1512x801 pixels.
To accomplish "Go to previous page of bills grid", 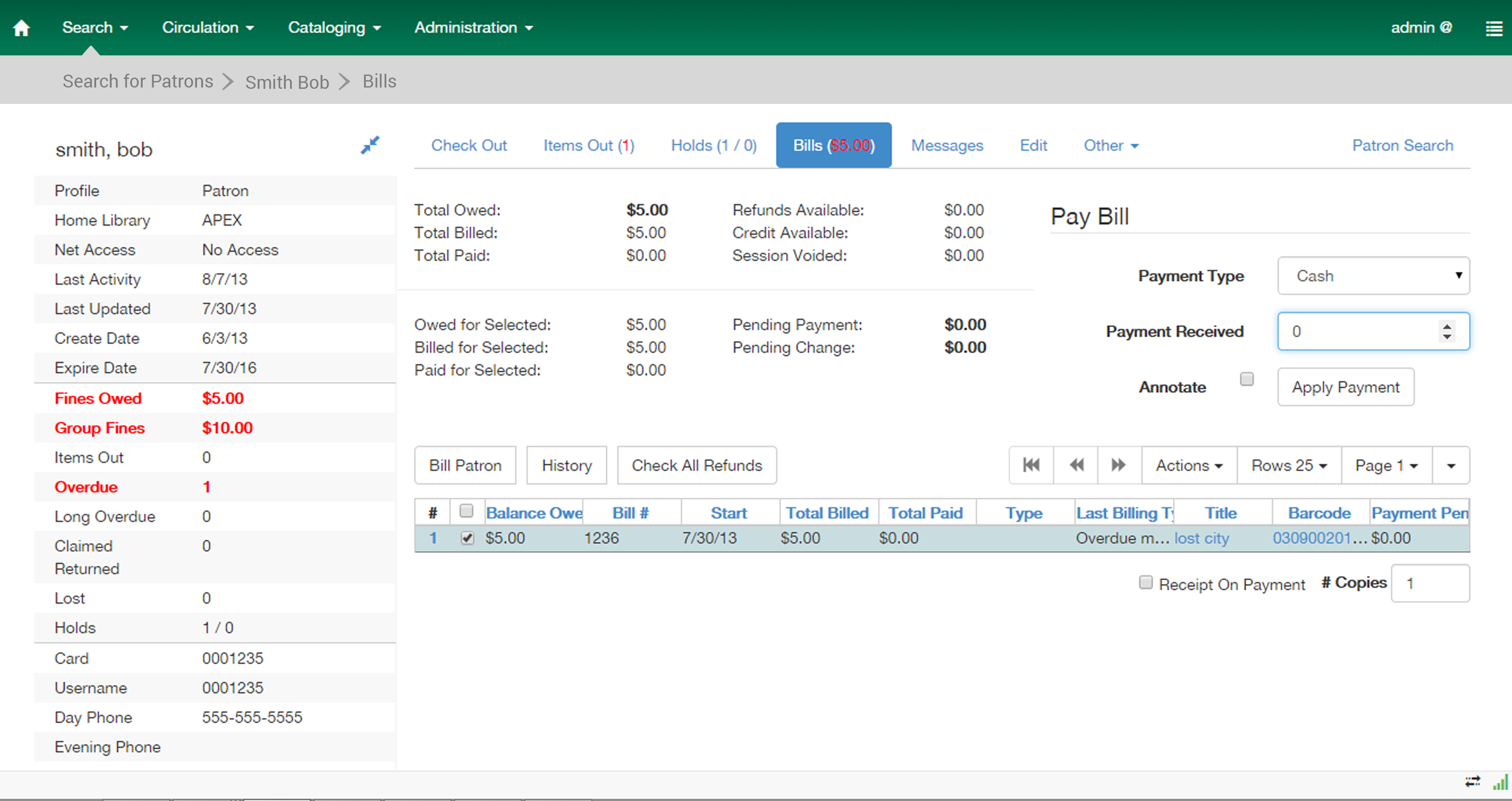I will pos(1076,465).
